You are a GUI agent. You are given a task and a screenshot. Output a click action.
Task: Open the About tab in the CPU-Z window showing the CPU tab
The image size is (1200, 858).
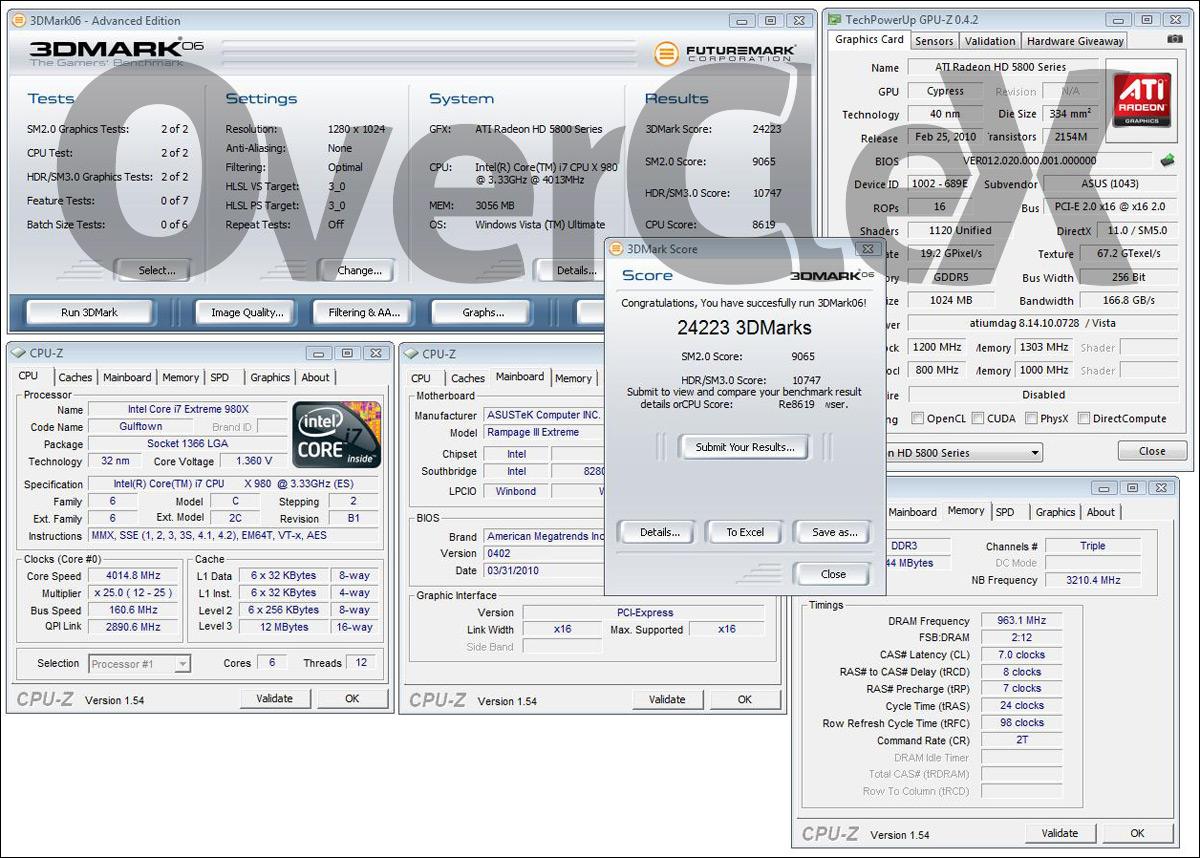tap(315, 377)
